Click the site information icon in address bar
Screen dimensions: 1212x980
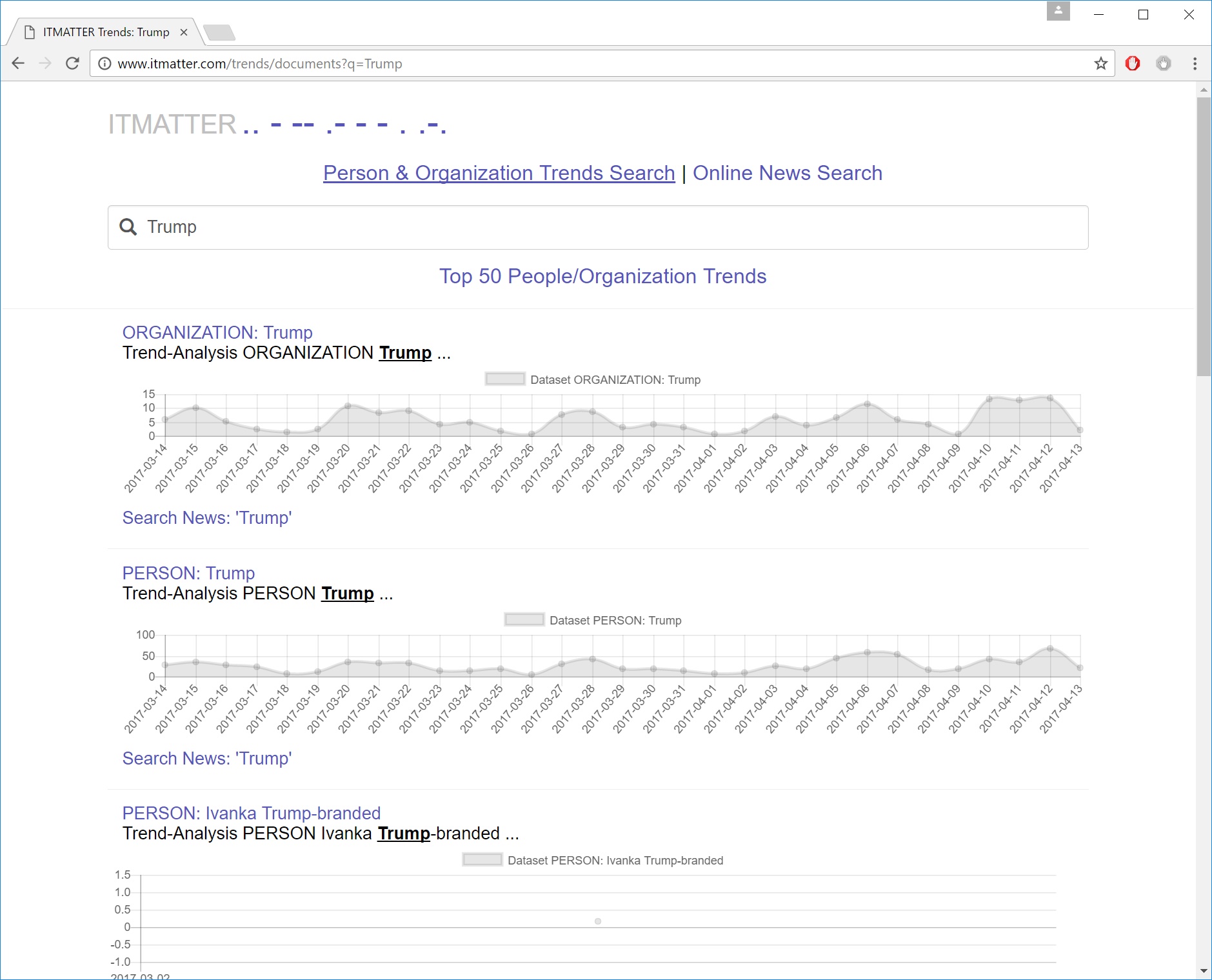104,63
